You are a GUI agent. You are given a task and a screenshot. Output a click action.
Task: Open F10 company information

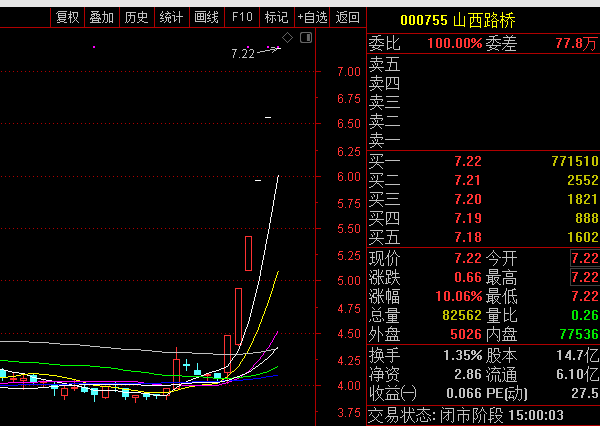(241, 17)
